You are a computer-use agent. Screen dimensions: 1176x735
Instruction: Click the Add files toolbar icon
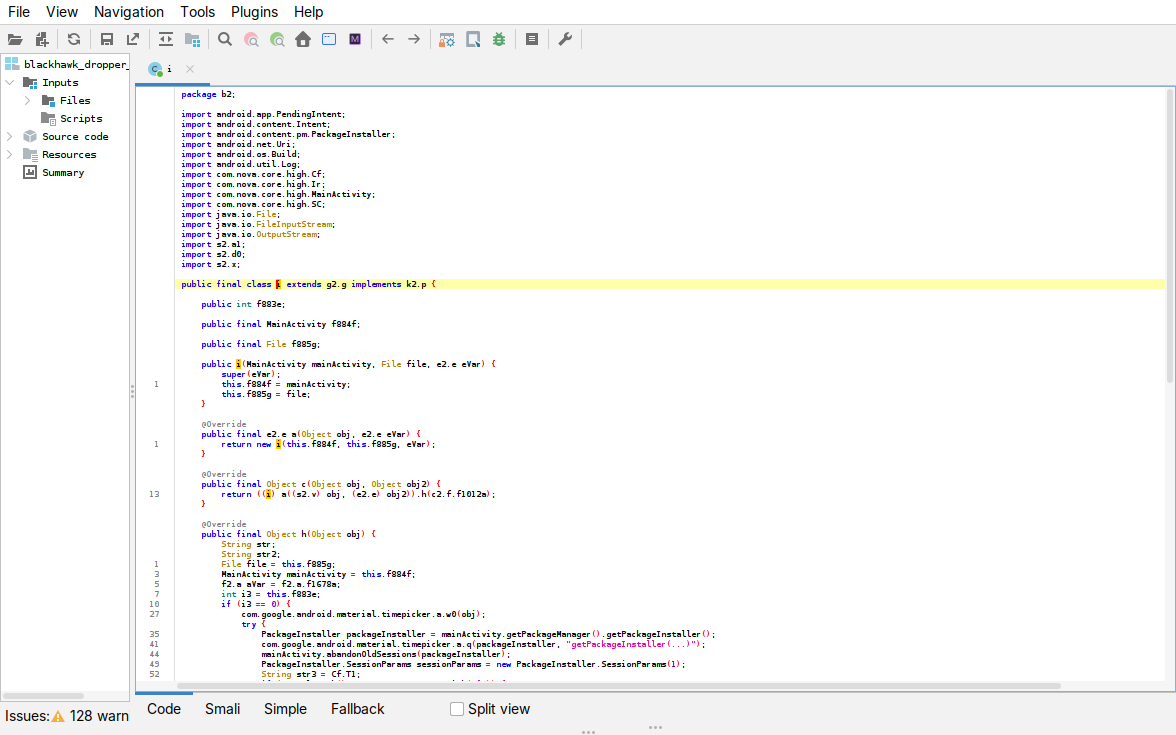click(x=42, y=40)
